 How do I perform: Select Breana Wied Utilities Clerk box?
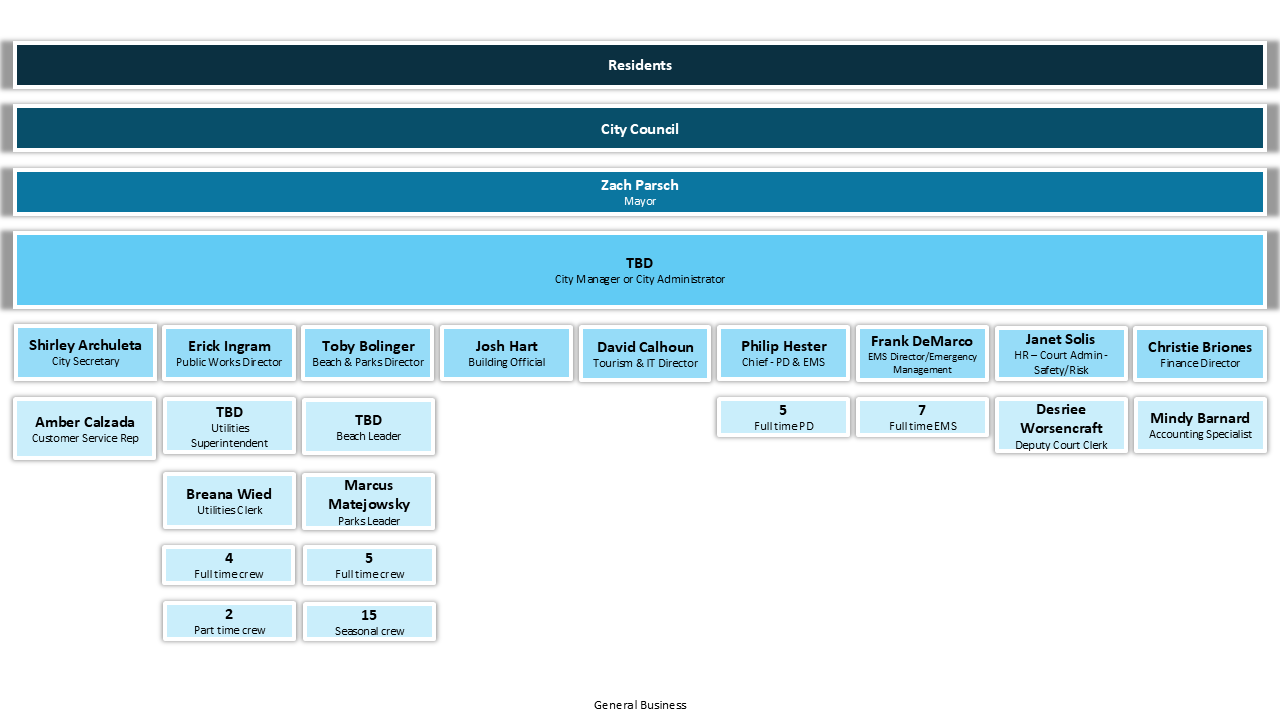coord(229,501)
